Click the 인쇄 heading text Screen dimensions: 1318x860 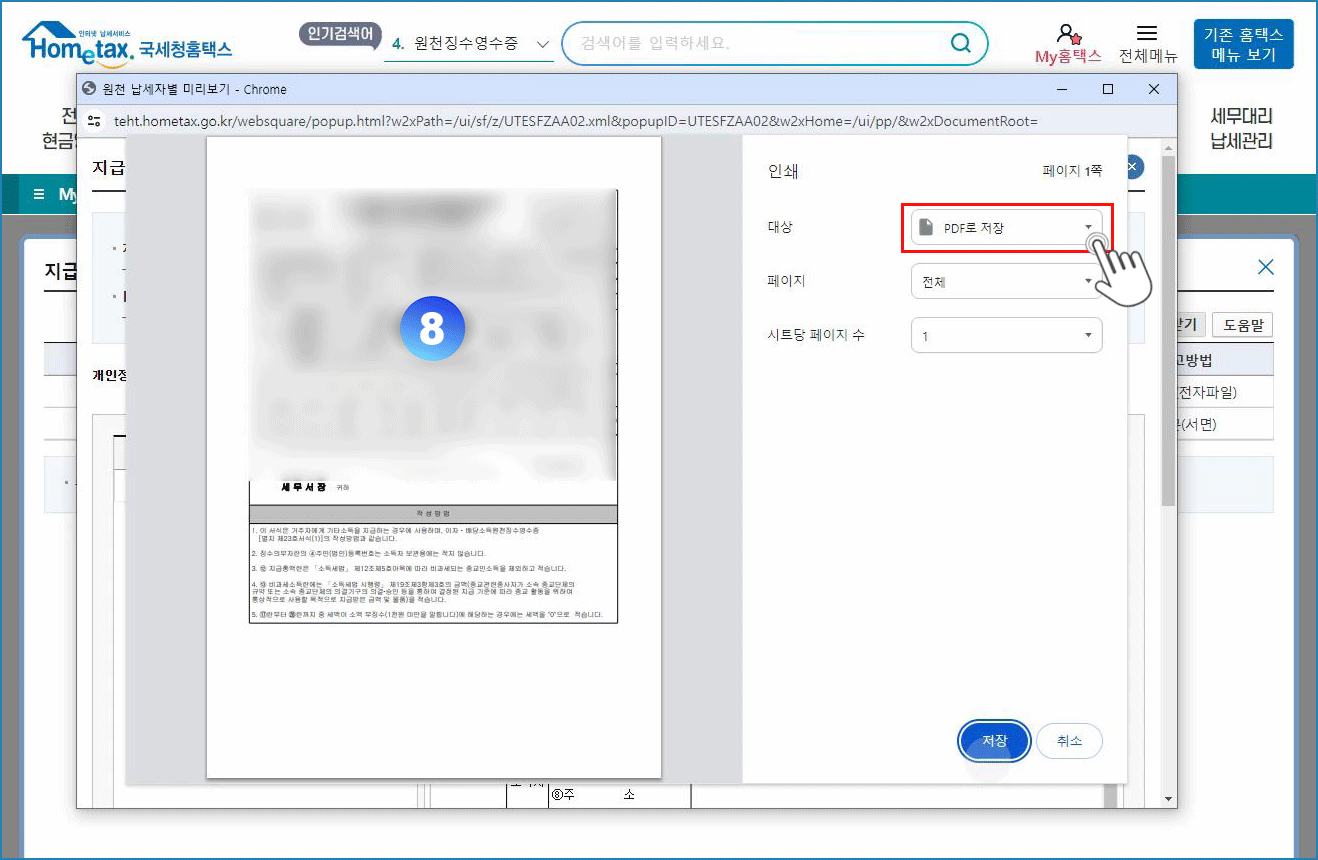pyautogui.click(x=783, y=172)
